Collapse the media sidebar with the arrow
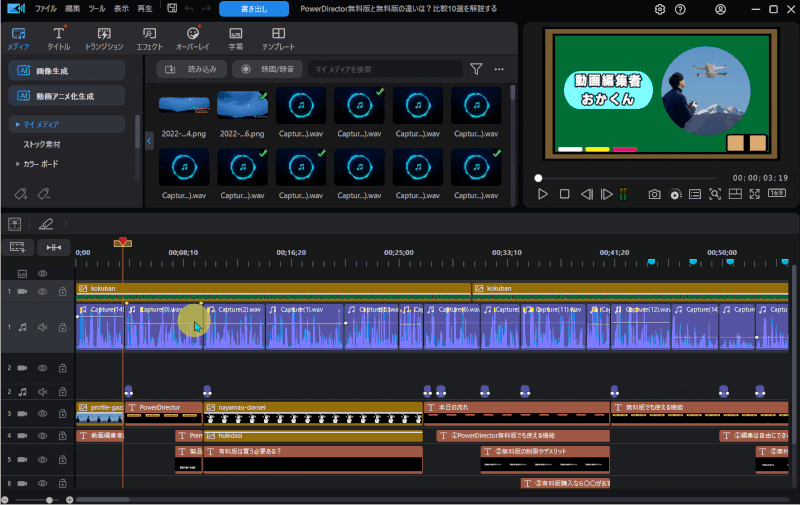The image size is (800, 505). [149, 141]
